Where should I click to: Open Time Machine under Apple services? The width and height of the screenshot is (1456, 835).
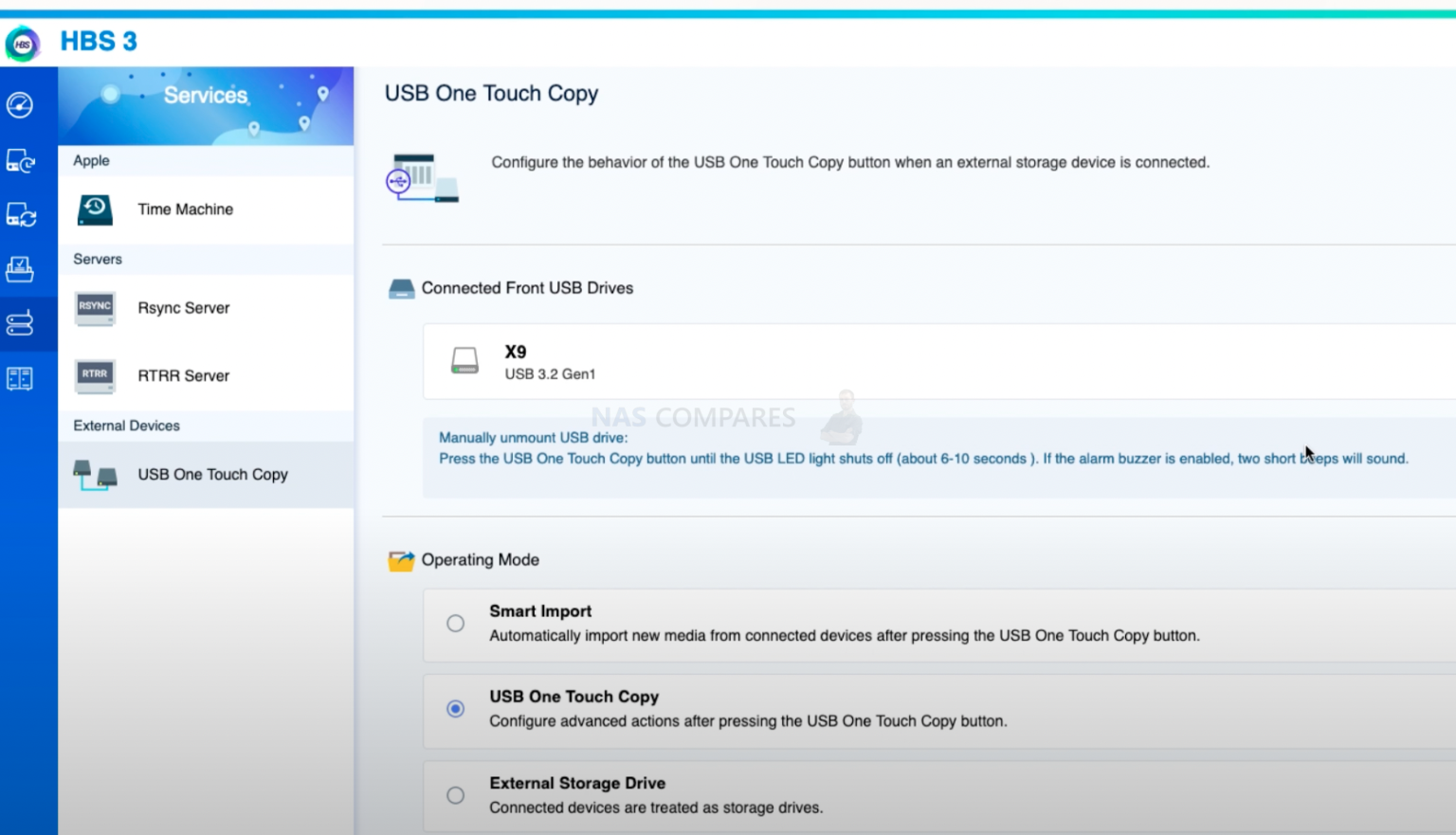(x=185, y=209)
